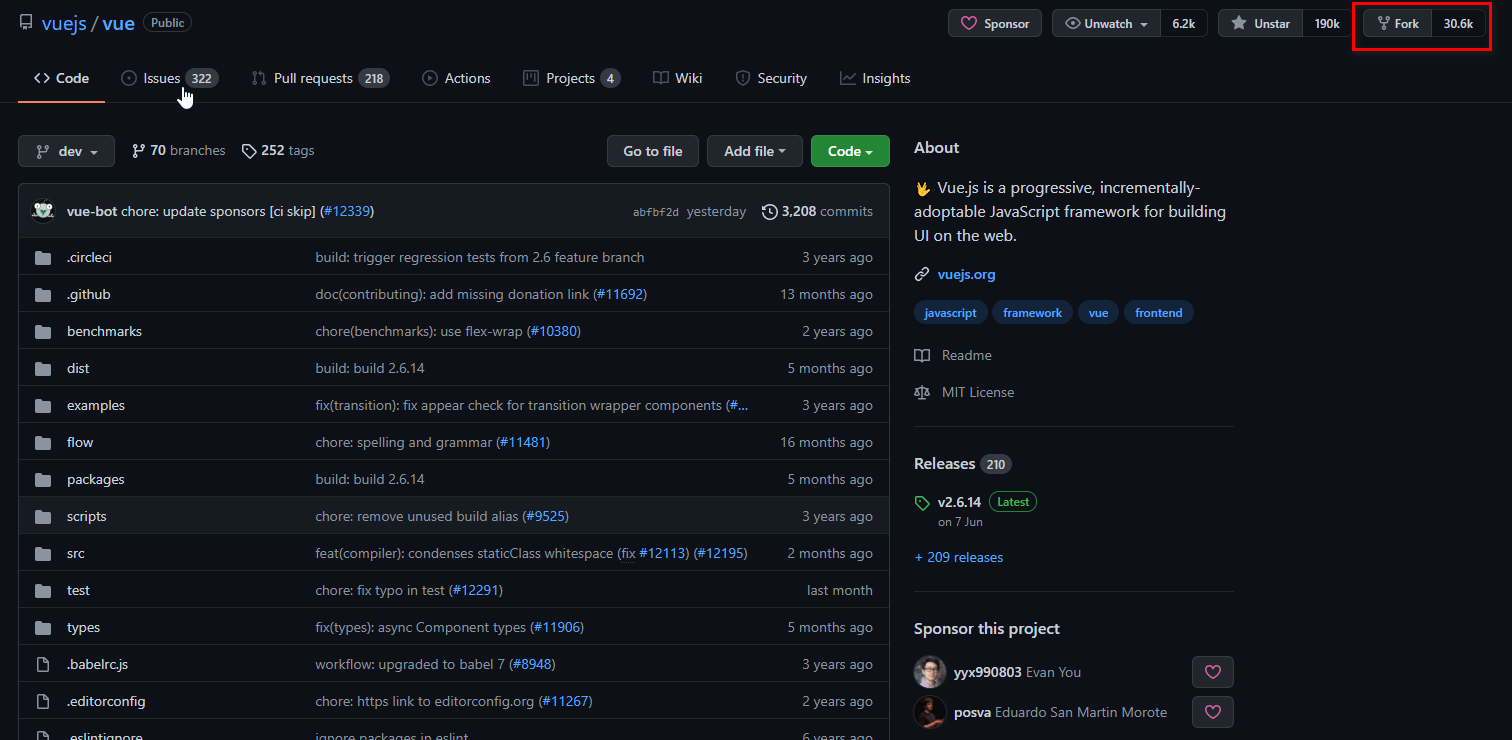1512x740 pixels.
Task: Open the vuejs.org website link
Action: coord(966,274)
